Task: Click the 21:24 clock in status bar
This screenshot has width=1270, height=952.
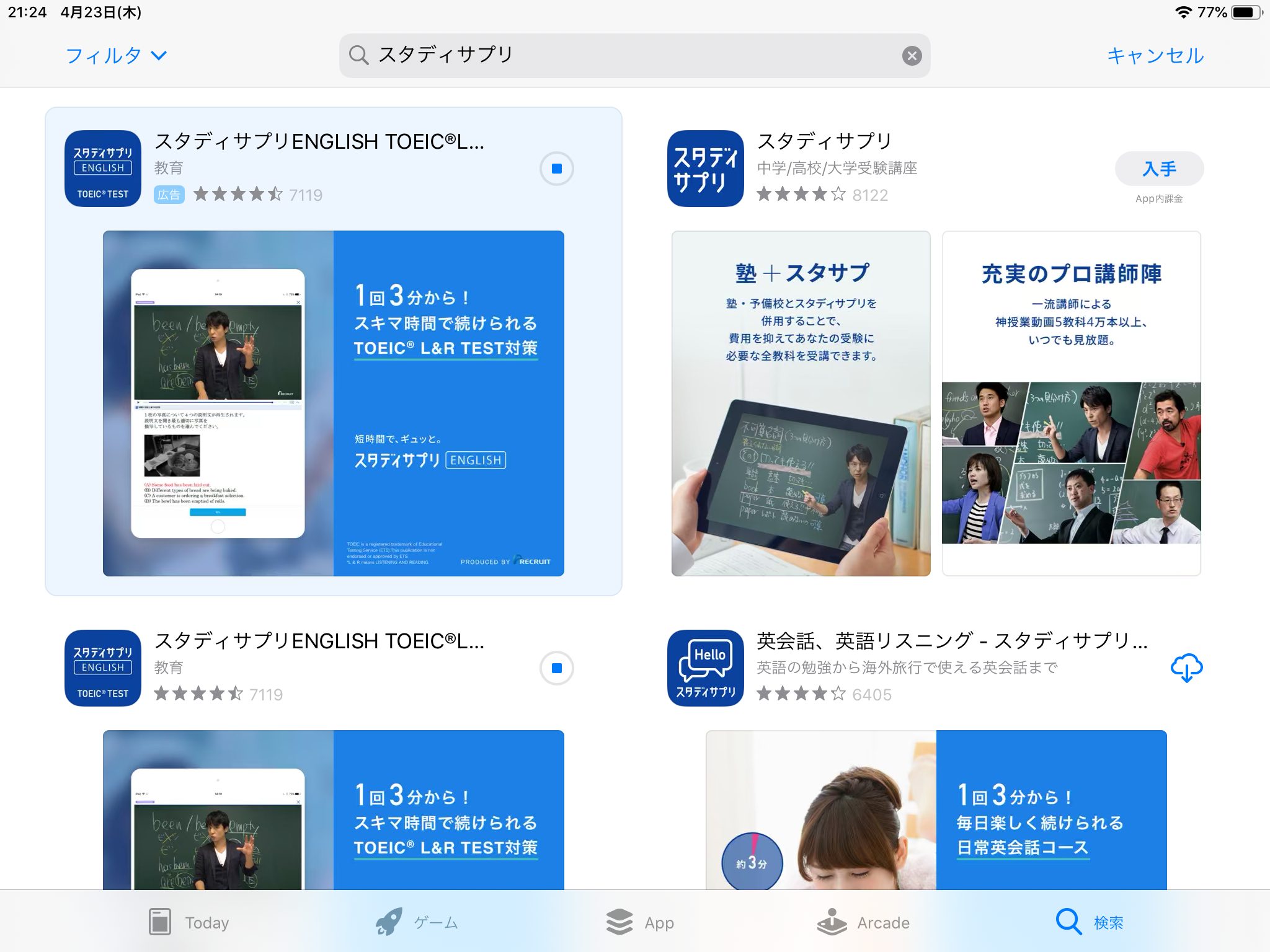Action: coord(27,12)
